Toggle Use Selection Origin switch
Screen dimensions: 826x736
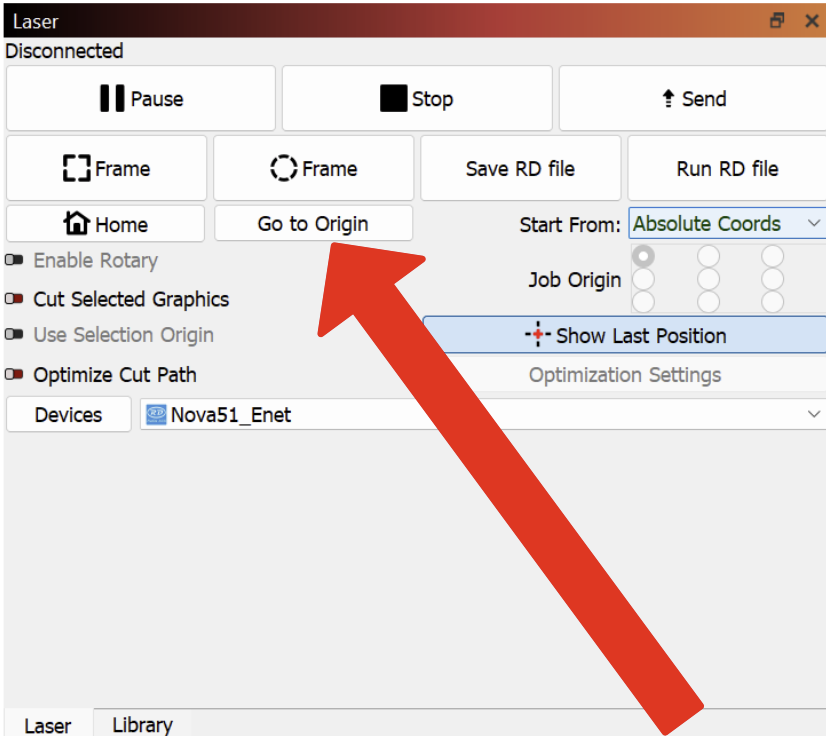pos(14,335)
